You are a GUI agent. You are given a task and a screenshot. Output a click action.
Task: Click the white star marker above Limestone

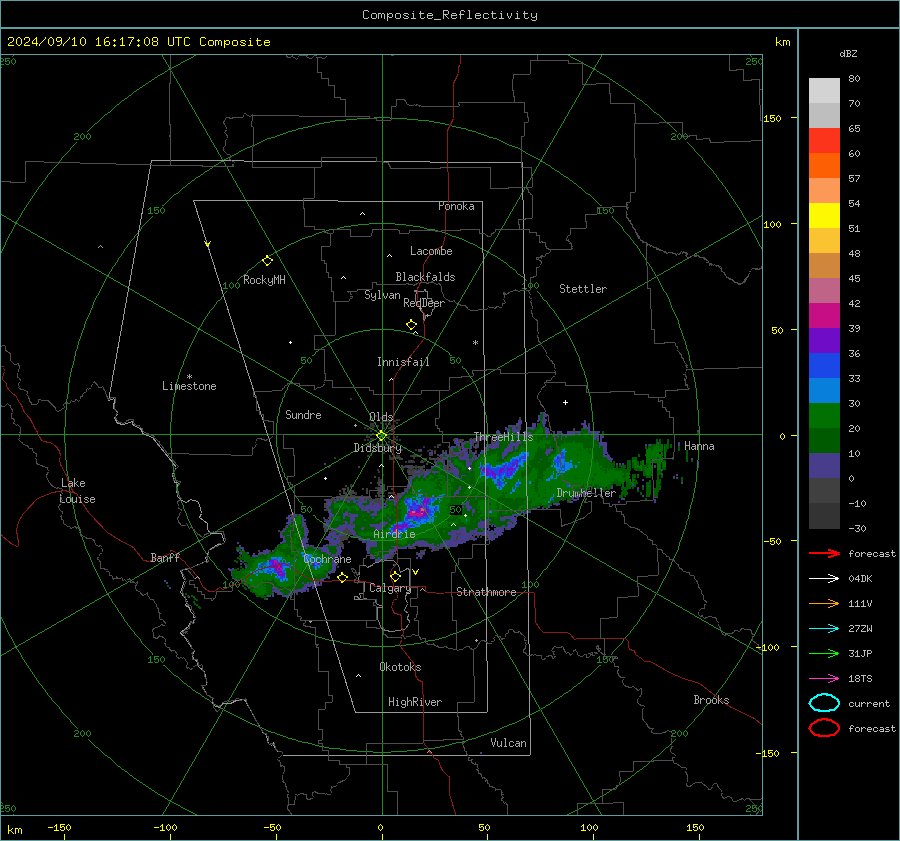[x=189, y=377]
